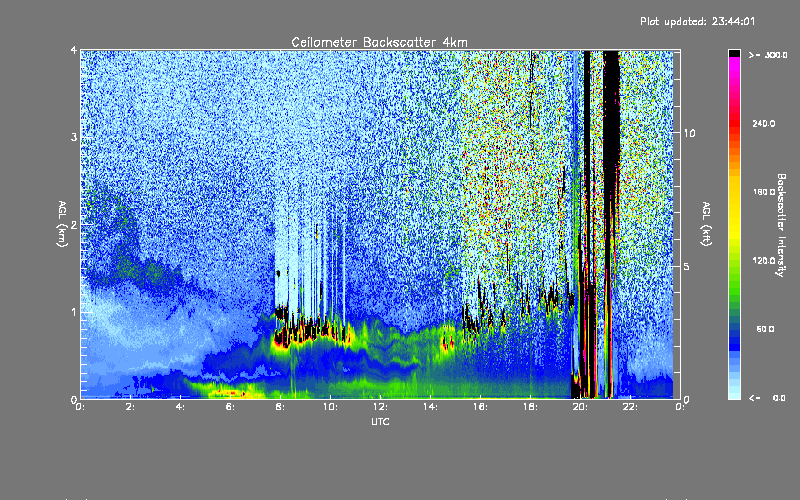
Task: Click the 'Plot updated: 23:44:01' timestamp
Action: (x=697, y=21)
